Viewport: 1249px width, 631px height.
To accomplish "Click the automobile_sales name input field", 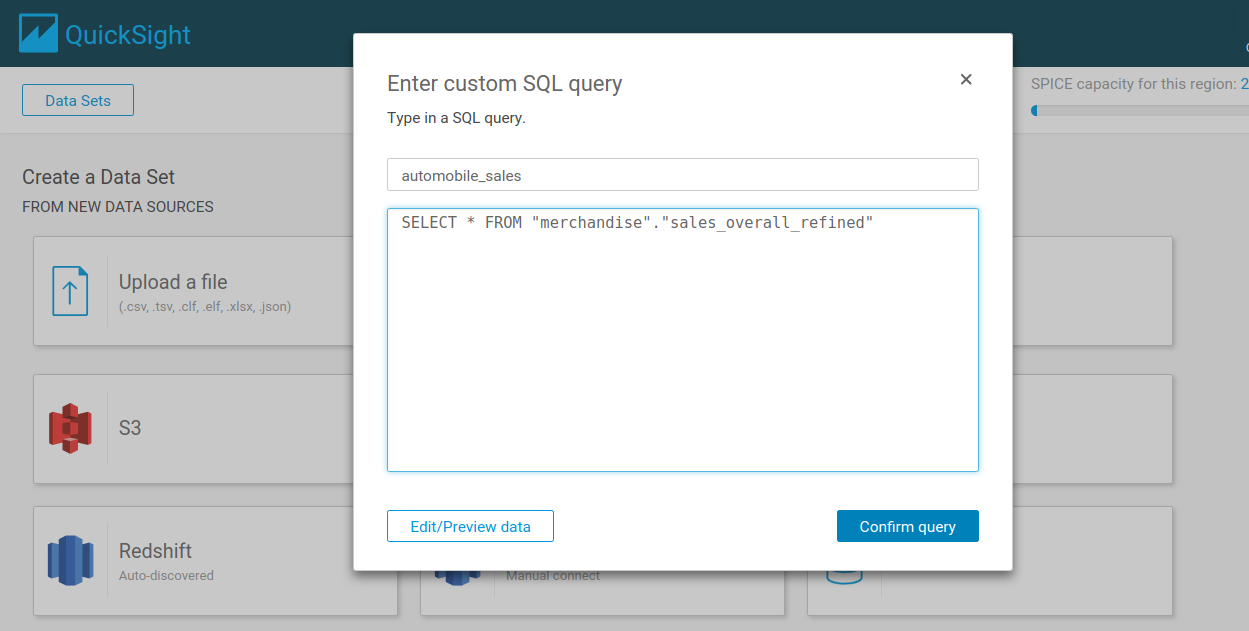I will click(x=683, y=174).
